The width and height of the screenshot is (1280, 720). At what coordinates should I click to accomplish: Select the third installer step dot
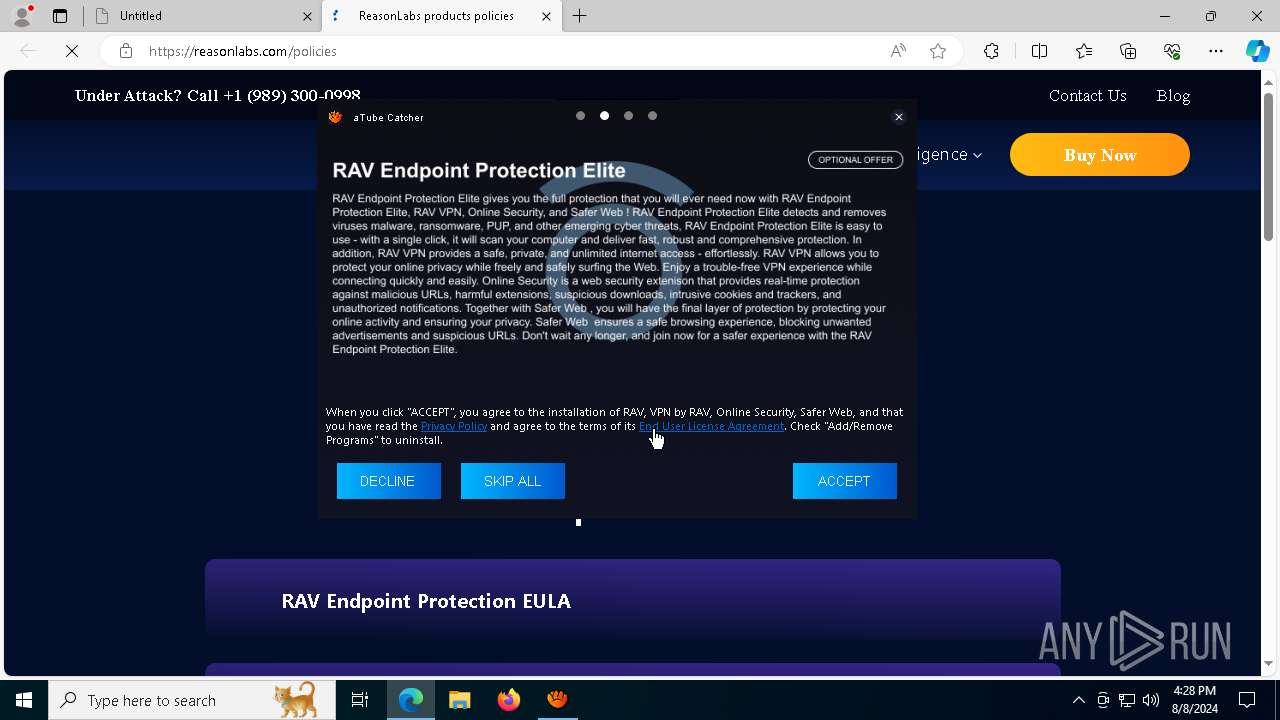point(628,116)
